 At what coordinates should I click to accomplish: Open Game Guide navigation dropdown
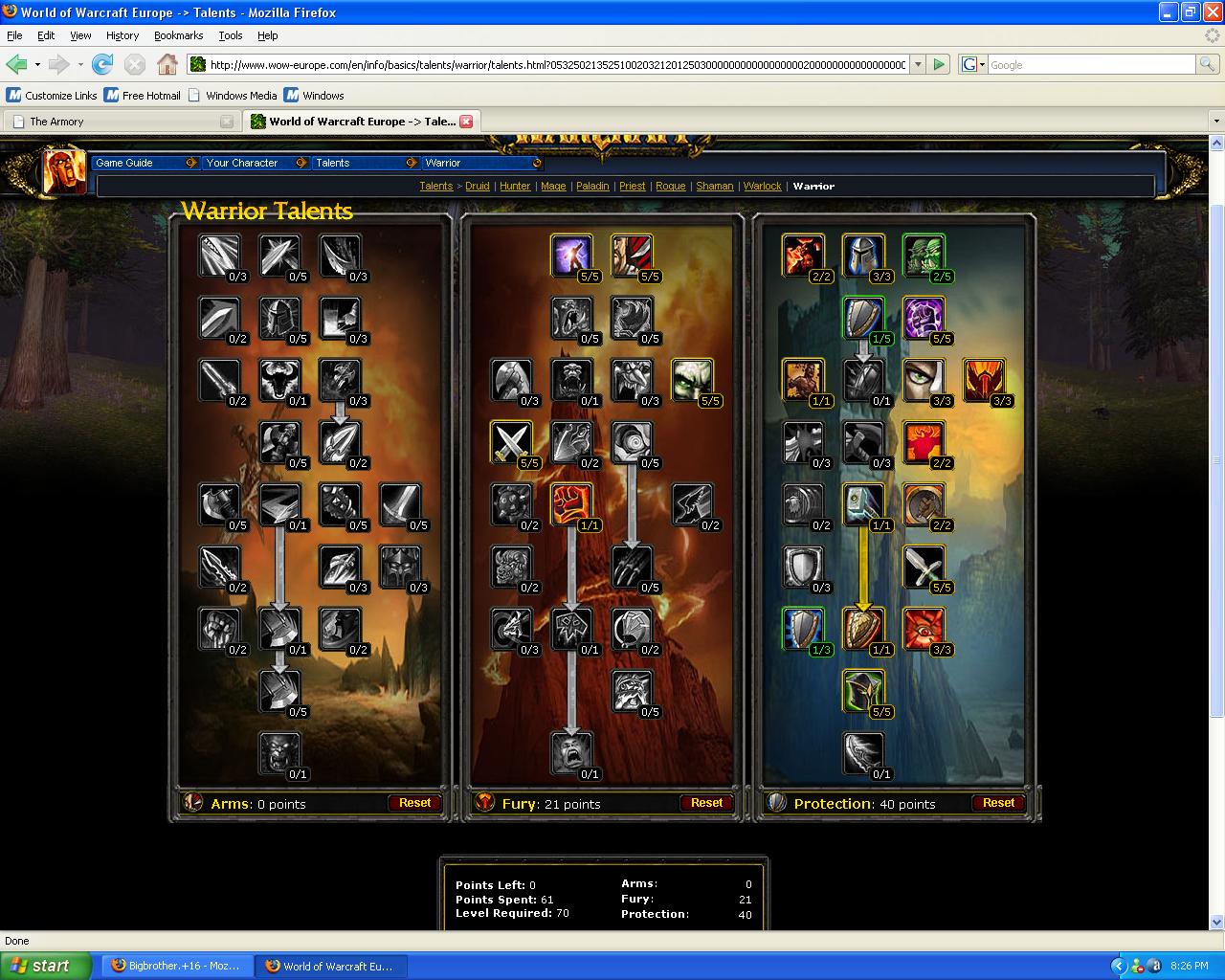tap(145, 163)
